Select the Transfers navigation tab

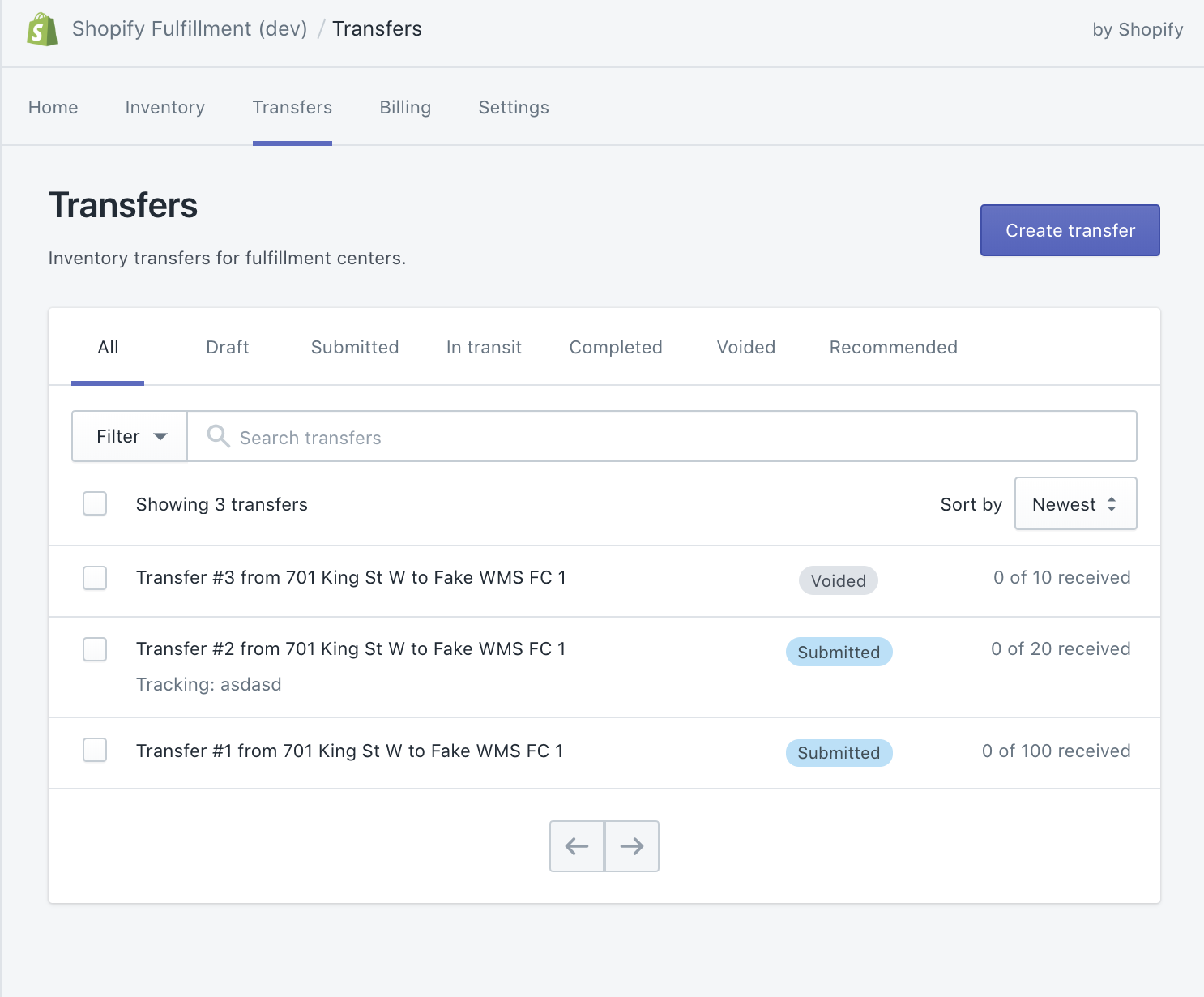click(x=292, y=107)
